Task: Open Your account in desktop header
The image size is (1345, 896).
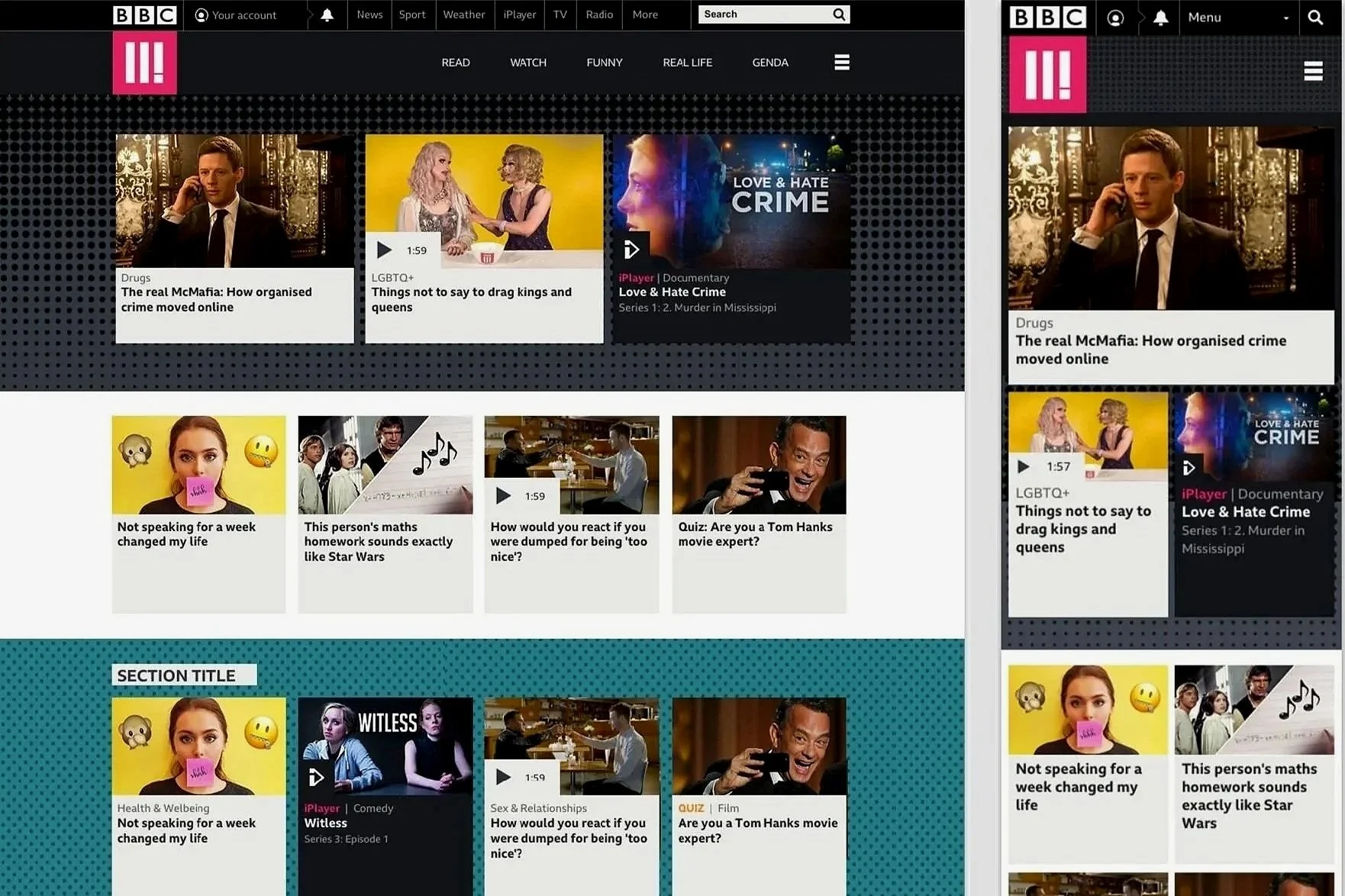Action: coord(236,15)
